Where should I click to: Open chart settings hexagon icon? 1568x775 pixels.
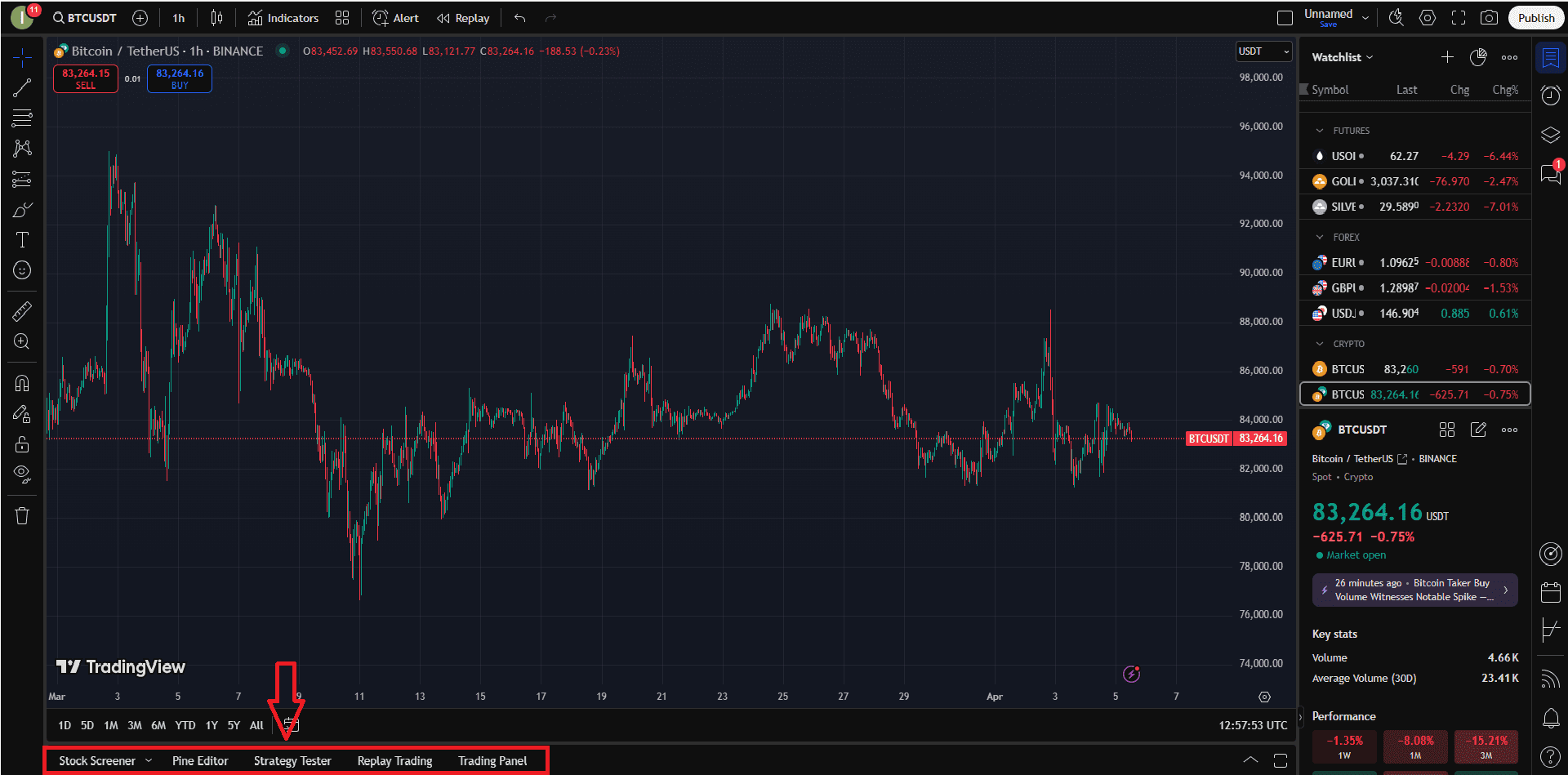pyautogui.click(x=1428, y=18)
